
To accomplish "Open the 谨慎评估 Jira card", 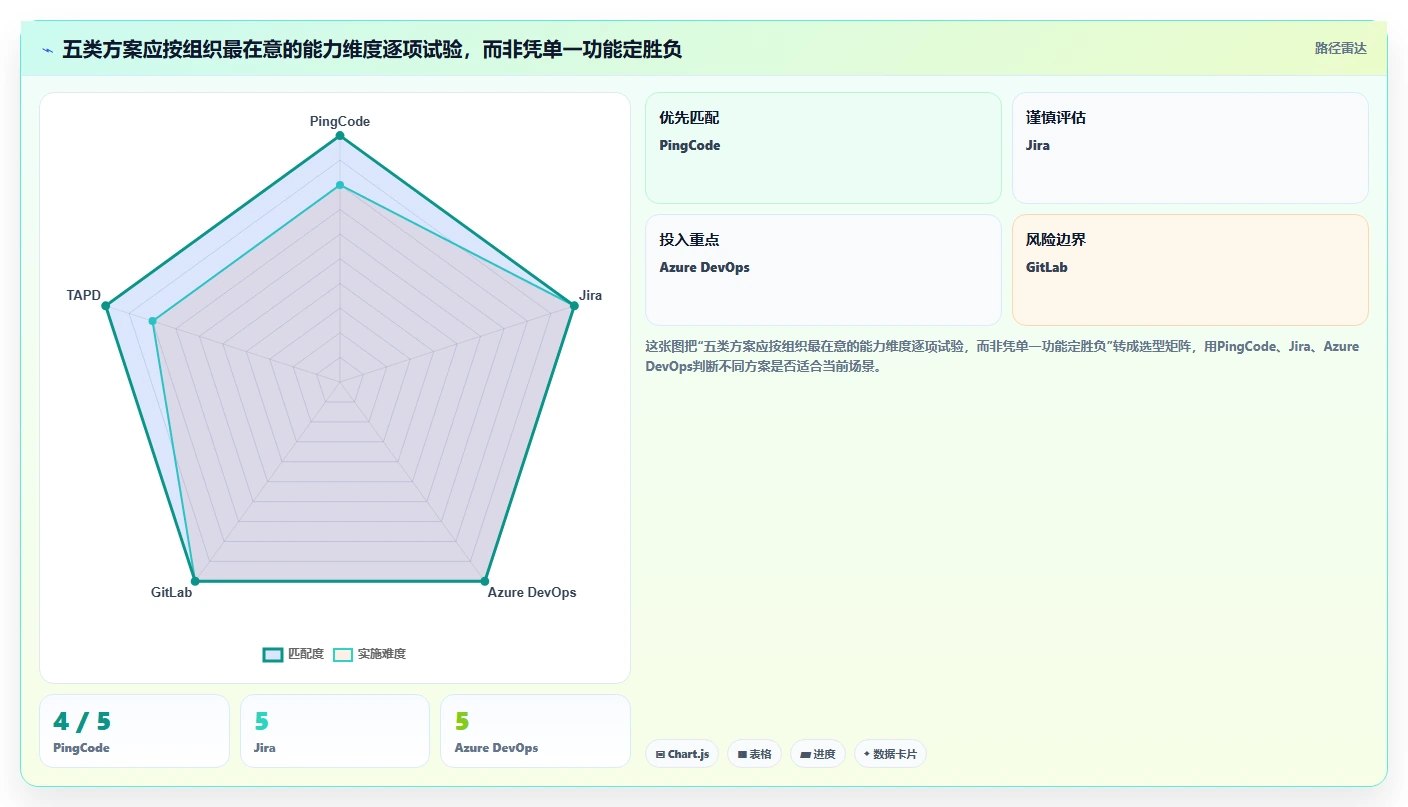I will click(x=1190, y=148).
